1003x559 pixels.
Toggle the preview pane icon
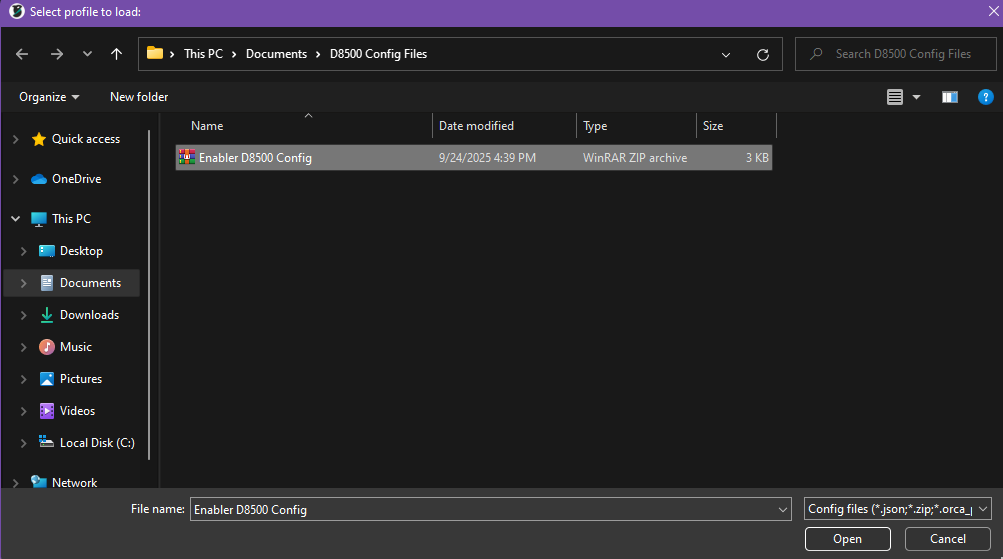949,97
